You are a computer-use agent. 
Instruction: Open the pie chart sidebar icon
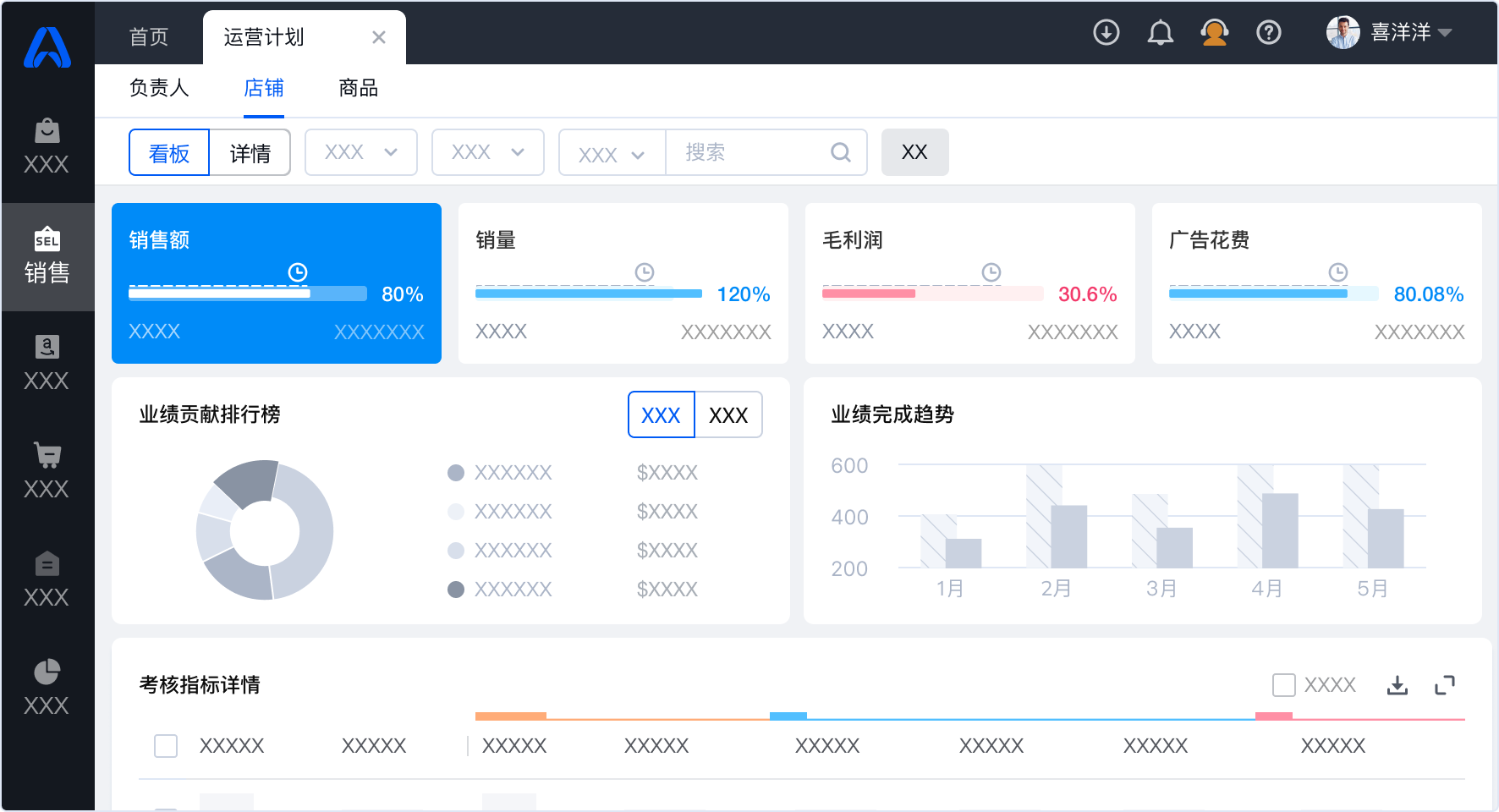coord(47,672)
